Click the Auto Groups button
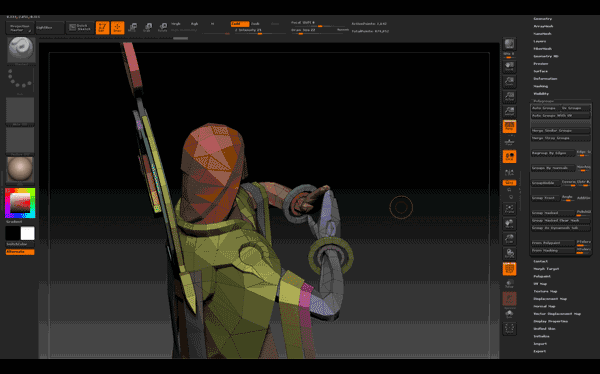Image resolution: width=600 pixels, height=374 pixels. point(545,108)
